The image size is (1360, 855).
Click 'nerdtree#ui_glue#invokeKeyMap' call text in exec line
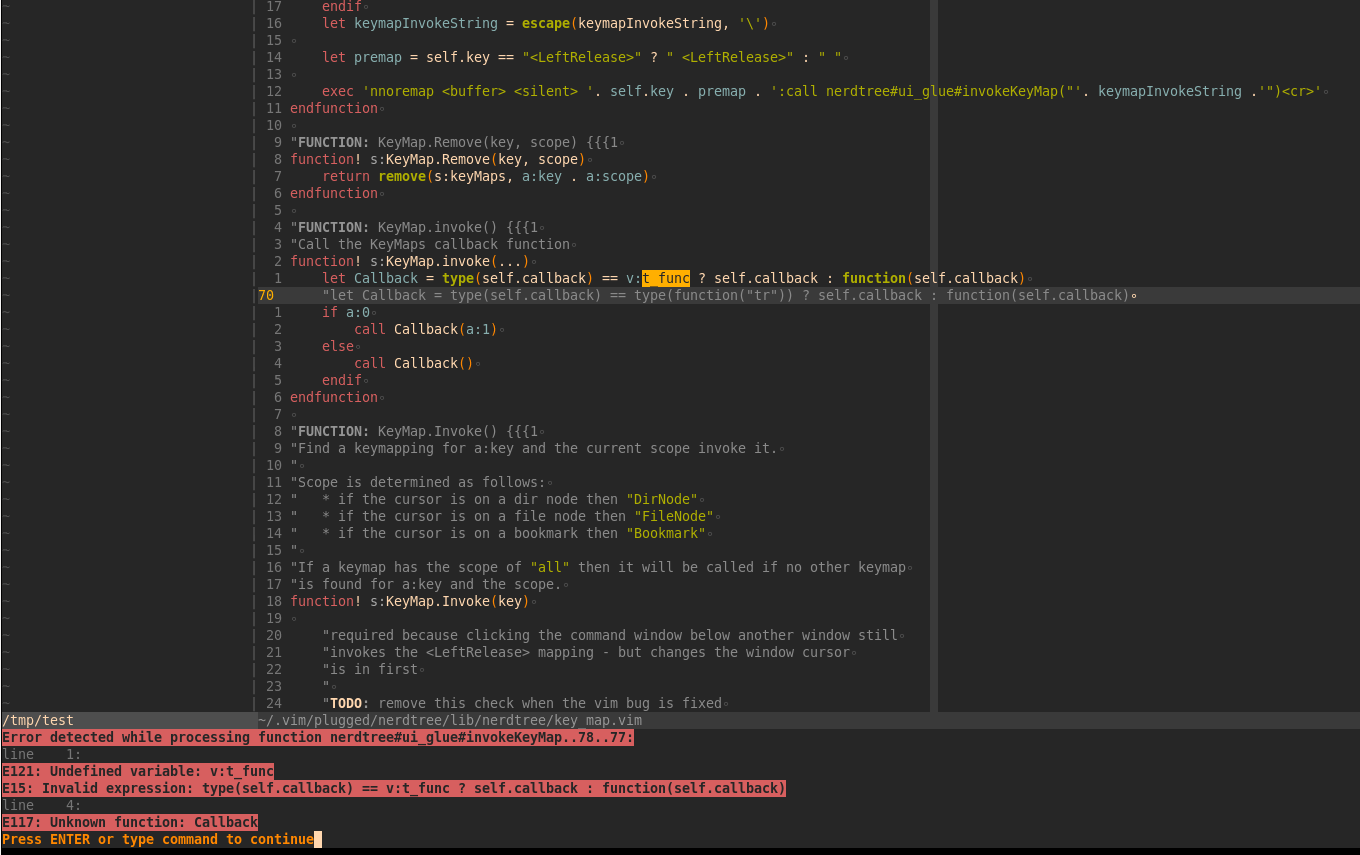(x=942, y=91)
